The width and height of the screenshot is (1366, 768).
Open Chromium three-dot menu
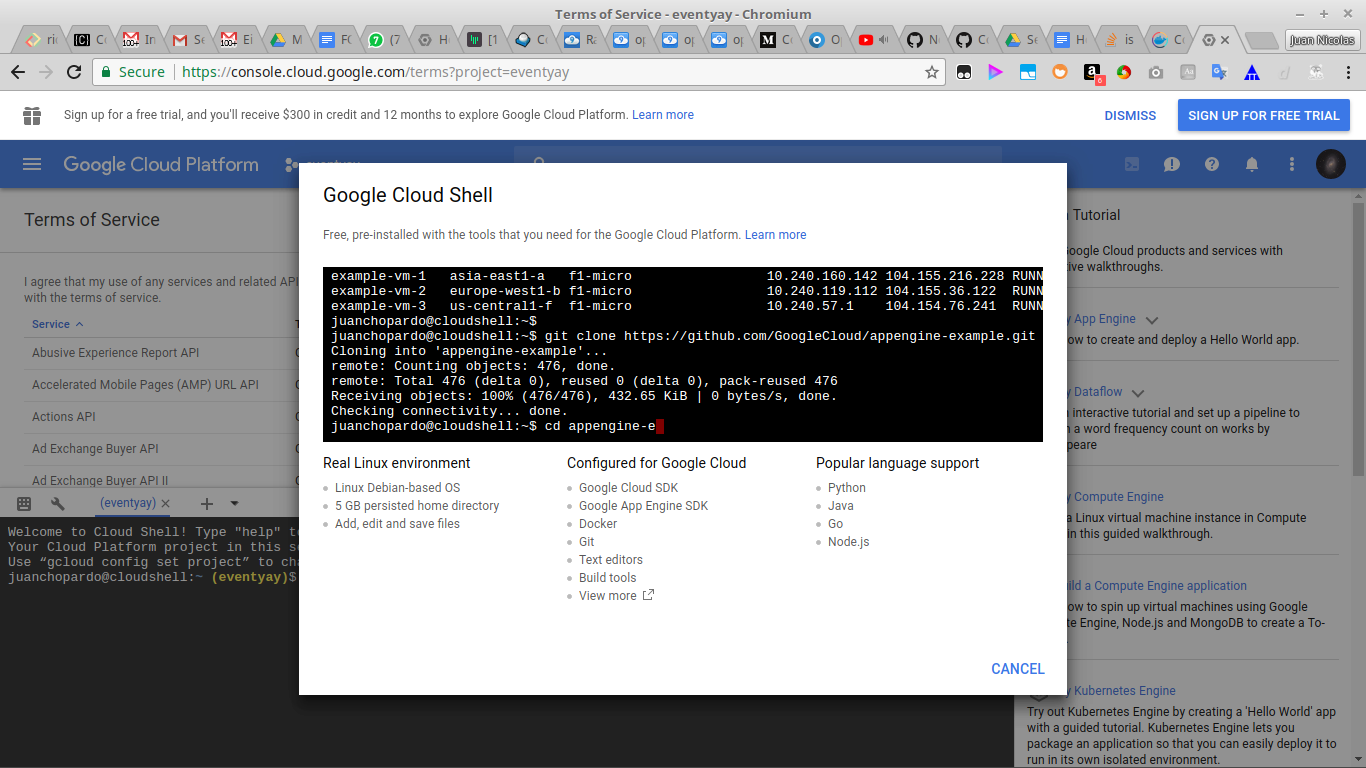coord(1348,72)
